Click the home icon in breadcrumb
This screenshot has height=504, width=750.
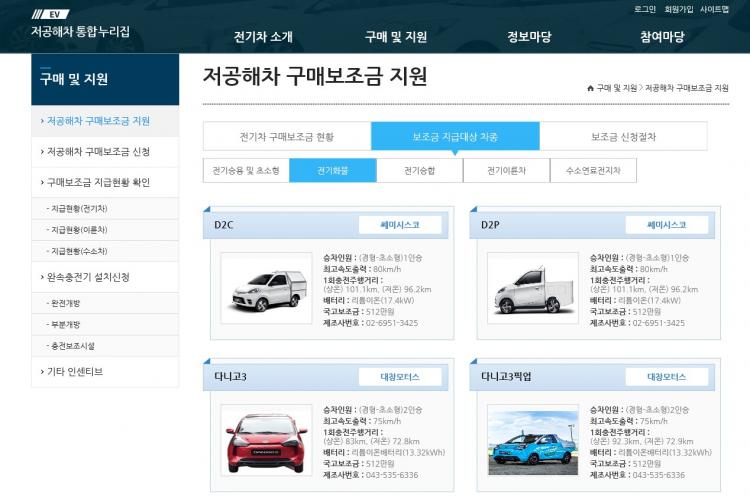[x=590, y=88]
